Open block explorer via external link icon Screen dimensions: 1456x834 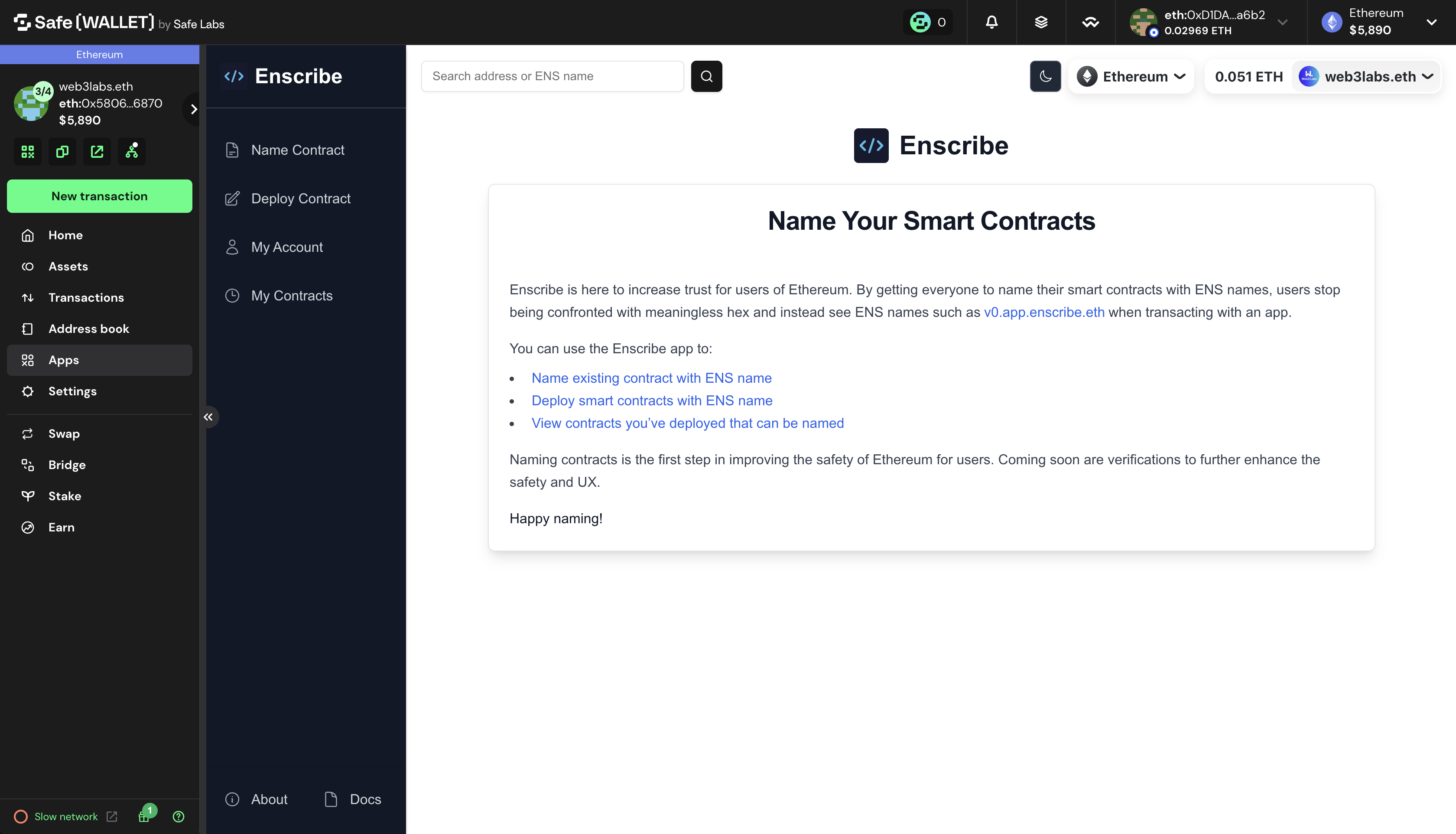(x=97, y=151)
